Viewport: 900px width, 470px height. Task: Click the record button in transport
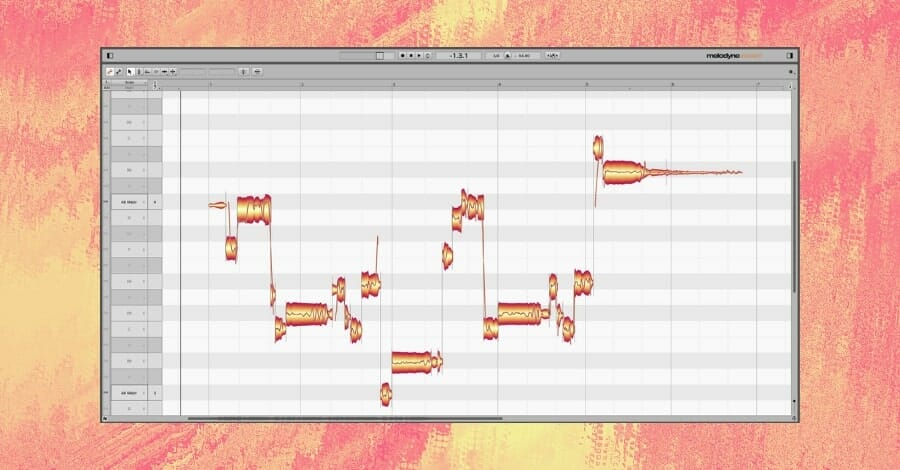pyautogui.click(x=402, y=56)
